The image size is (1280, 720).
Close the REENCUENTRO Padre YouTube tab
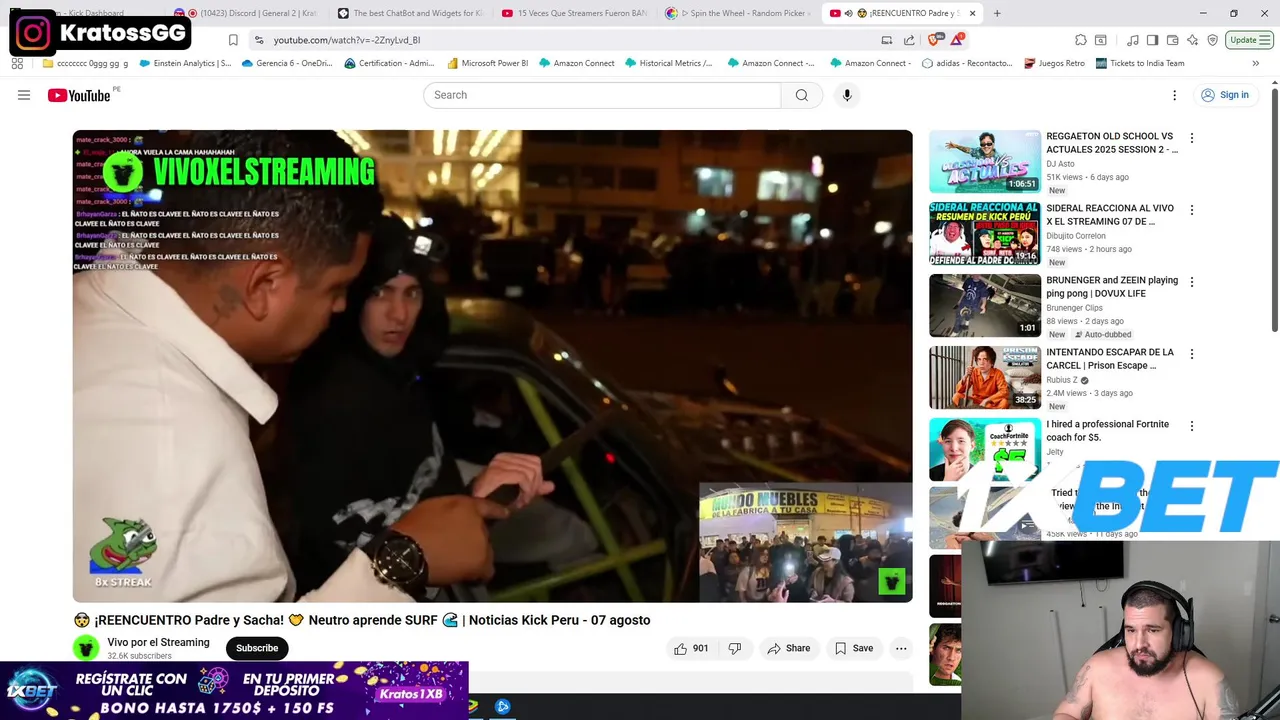(x=972, y=13)
